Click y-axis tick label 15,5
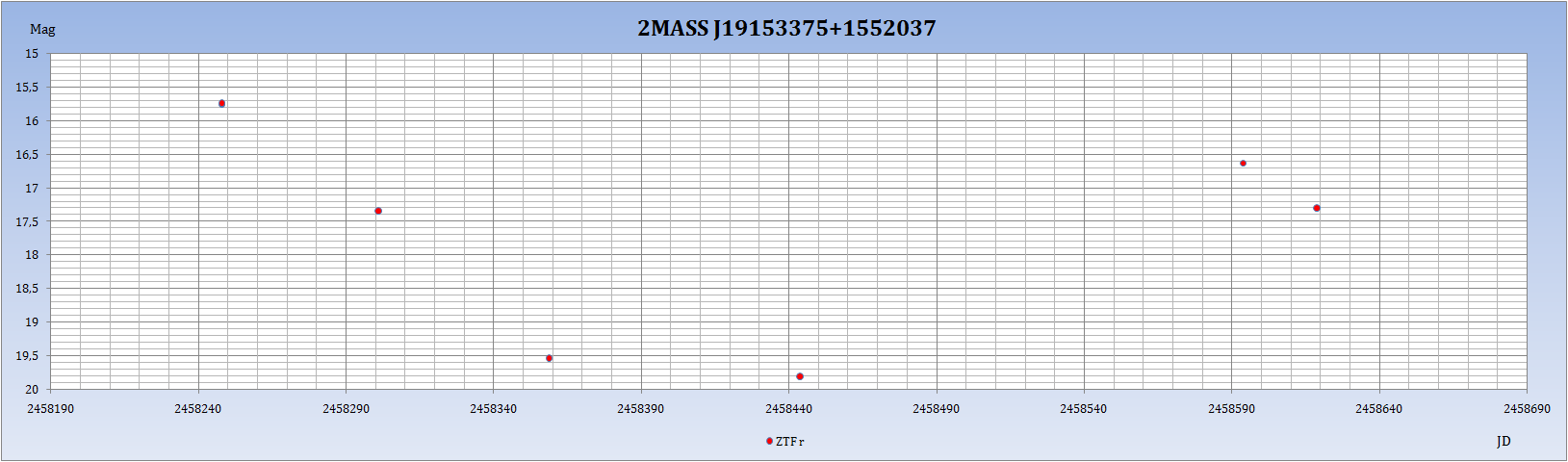The height and width of the screenshot is (462, 1568). click(x=27, y=88)
